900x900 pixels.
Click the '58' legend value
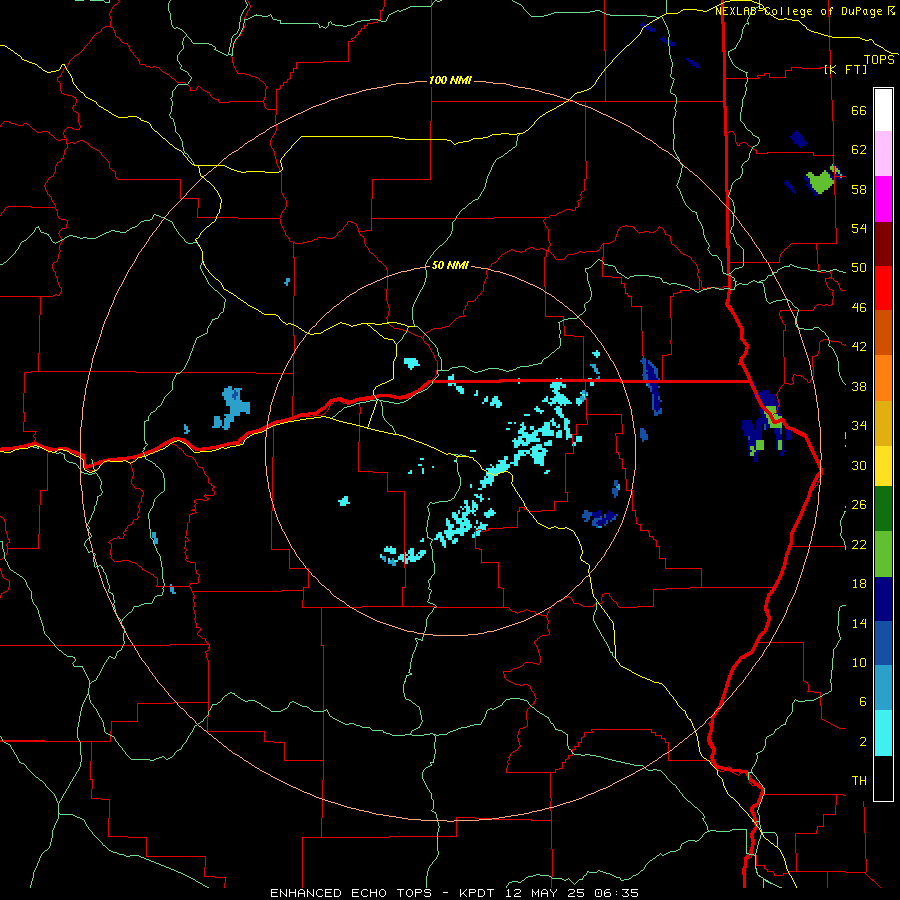coord(859,189)
